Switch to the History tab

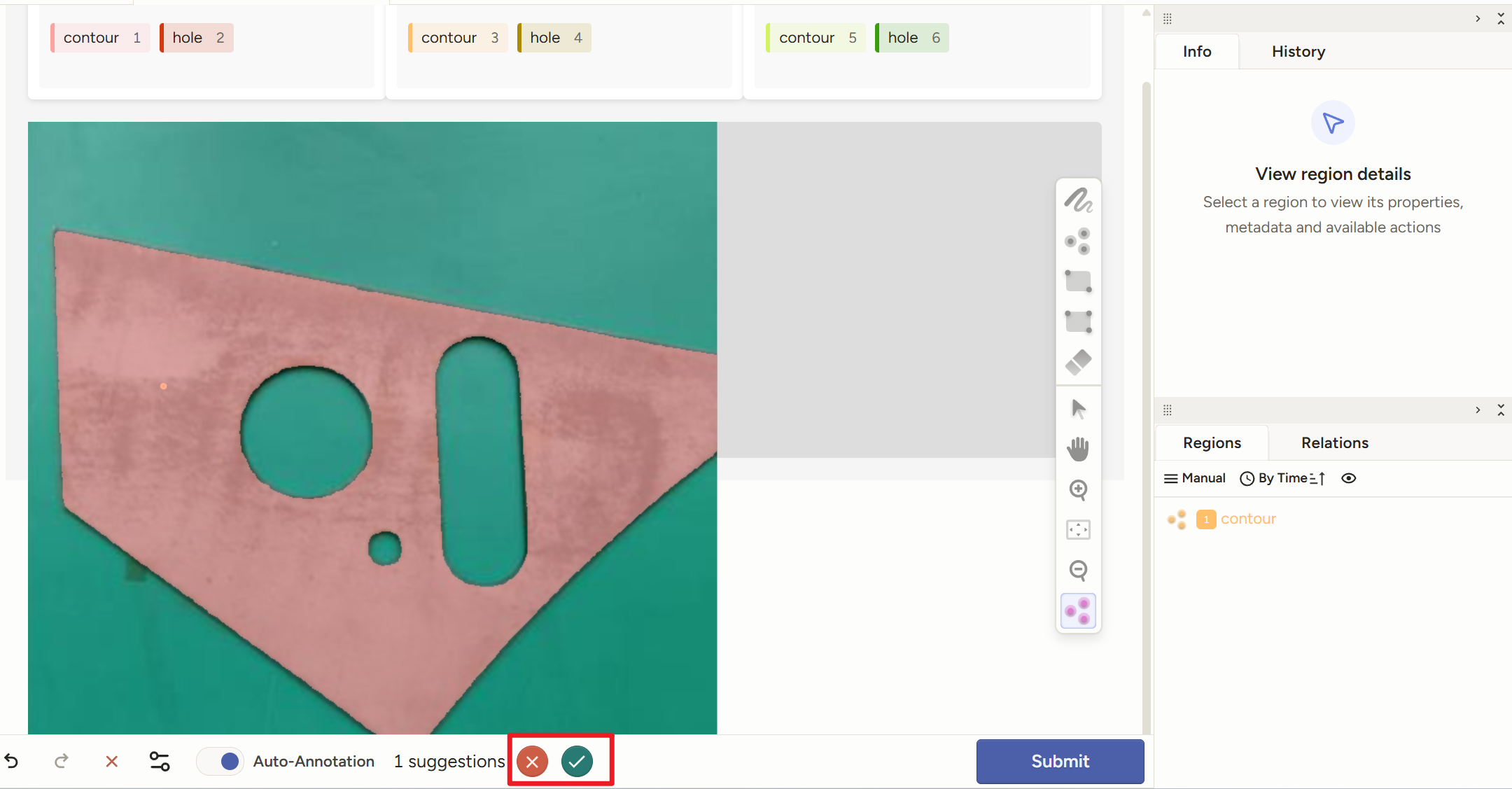(1298, 52)
